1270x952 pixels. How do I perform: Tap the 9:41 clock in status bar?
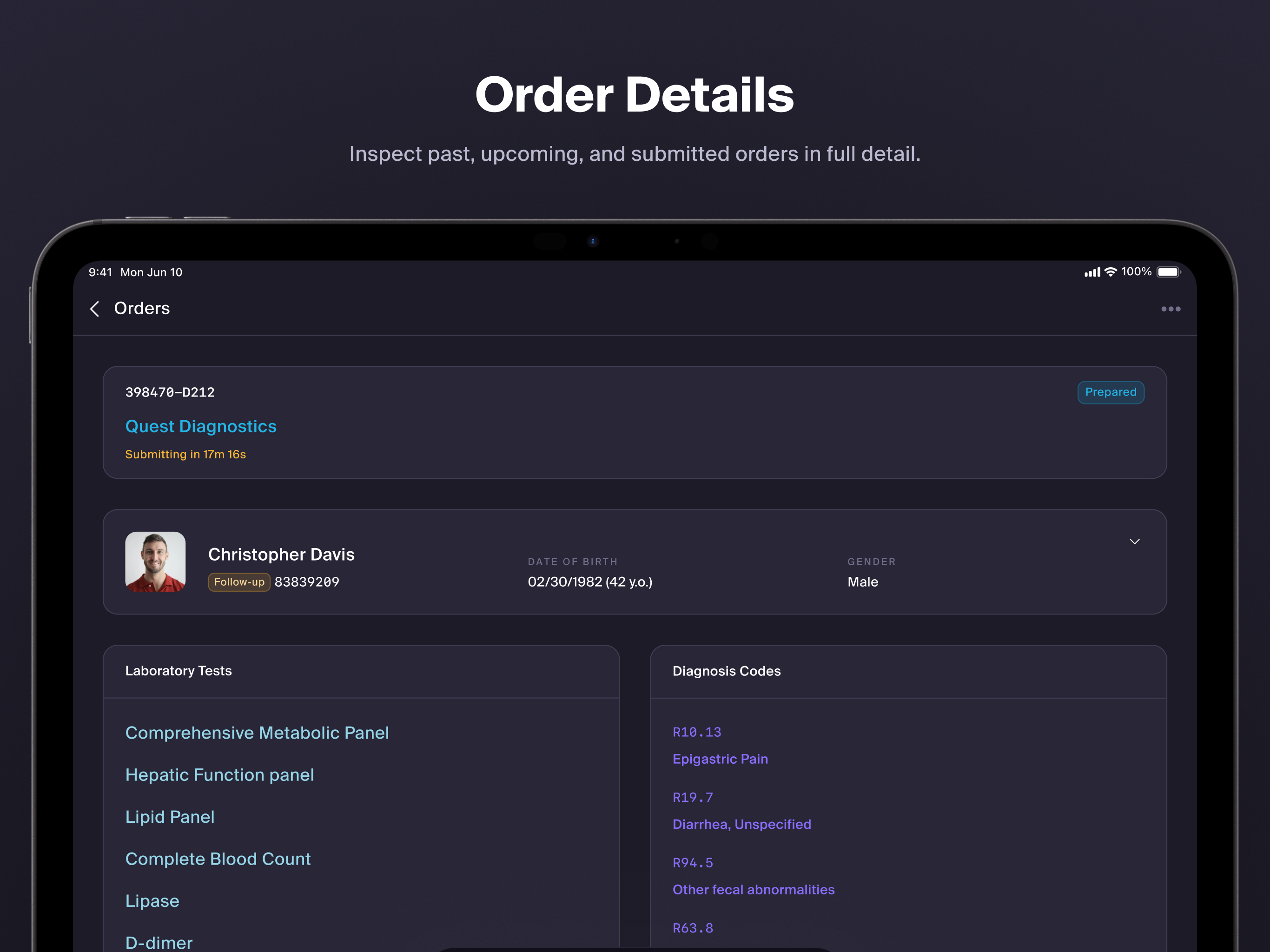(100, 272)
